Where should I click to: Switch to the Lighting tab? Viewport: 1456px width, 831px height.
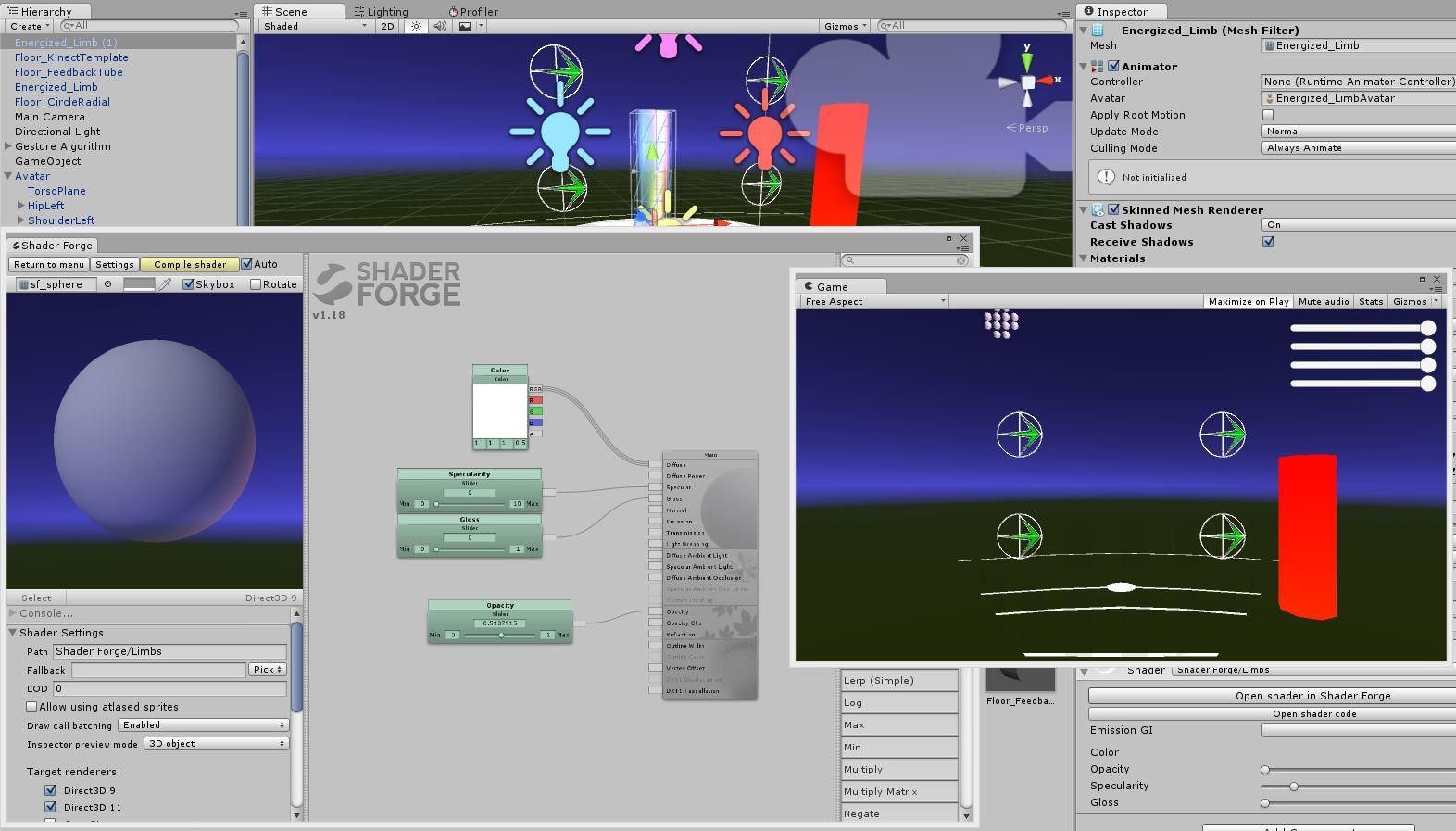[381, 12]
